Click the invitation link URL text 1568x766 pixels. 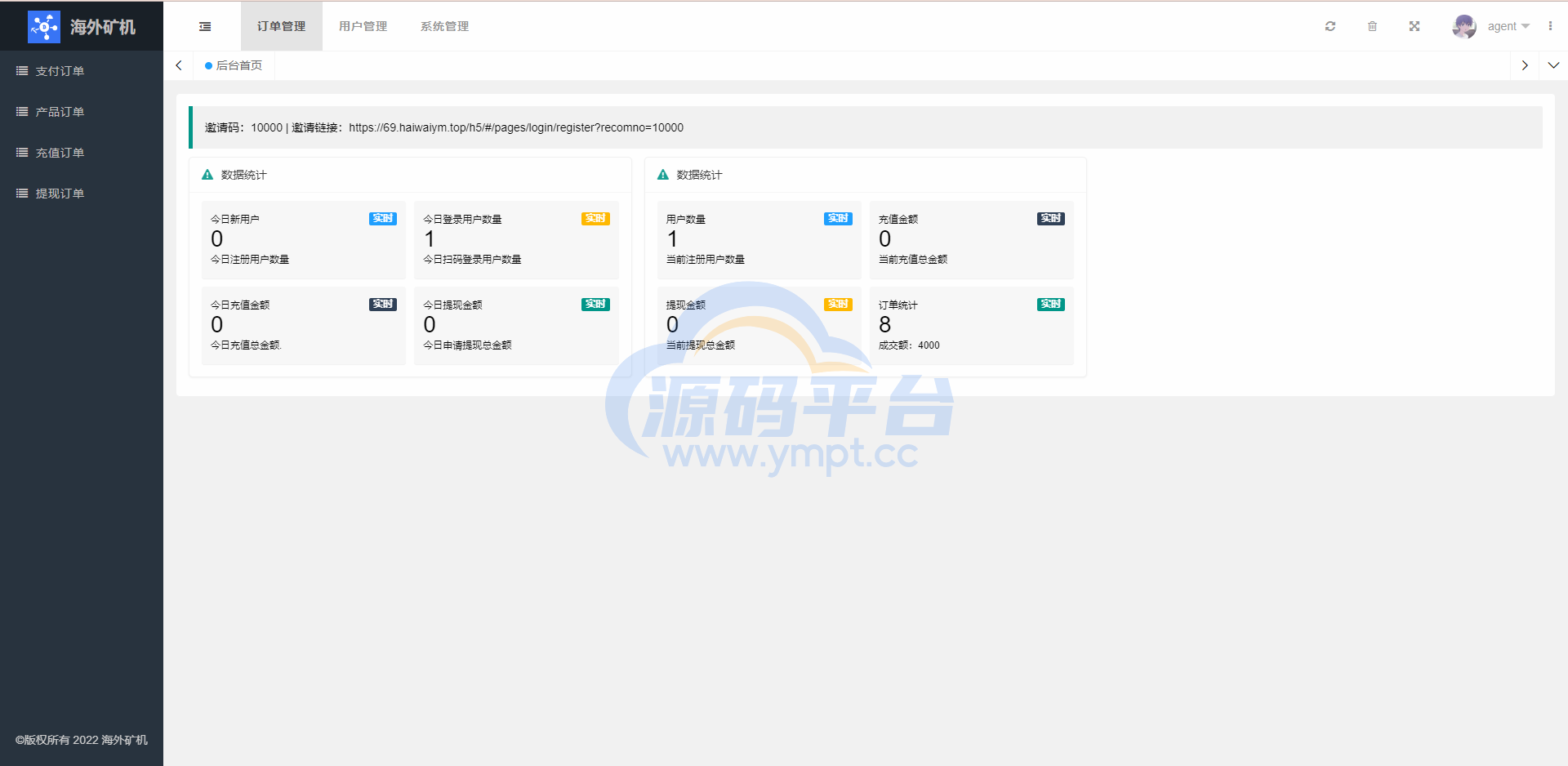pos(516,127)
